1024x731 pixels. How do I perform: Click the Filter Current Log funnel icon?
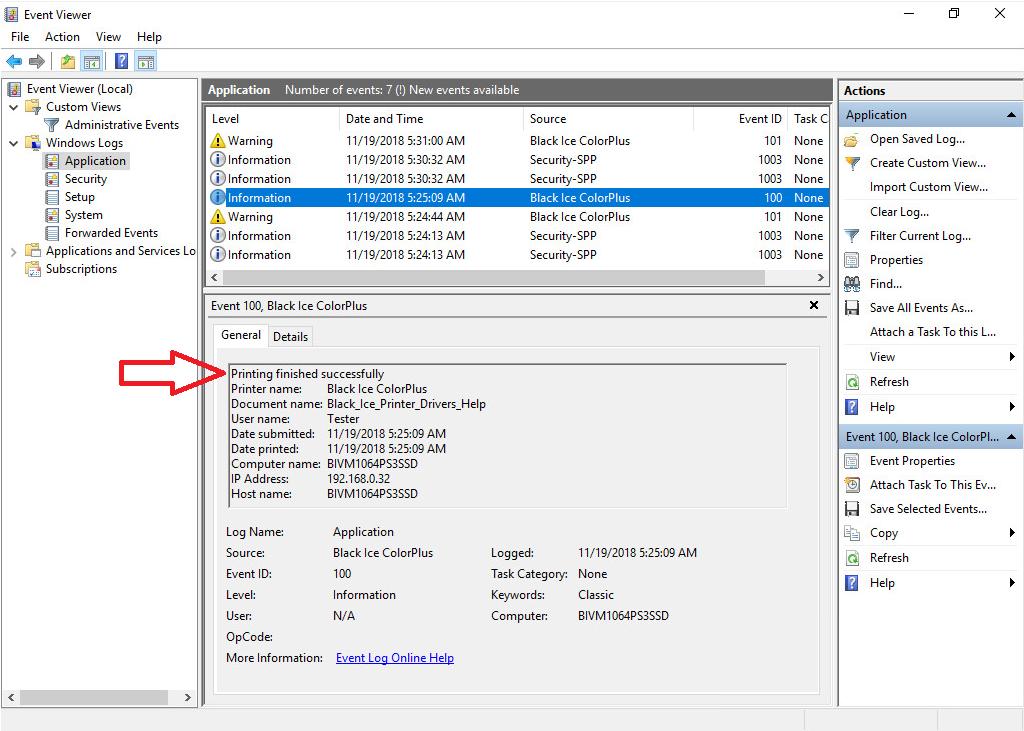click(852, 236)
